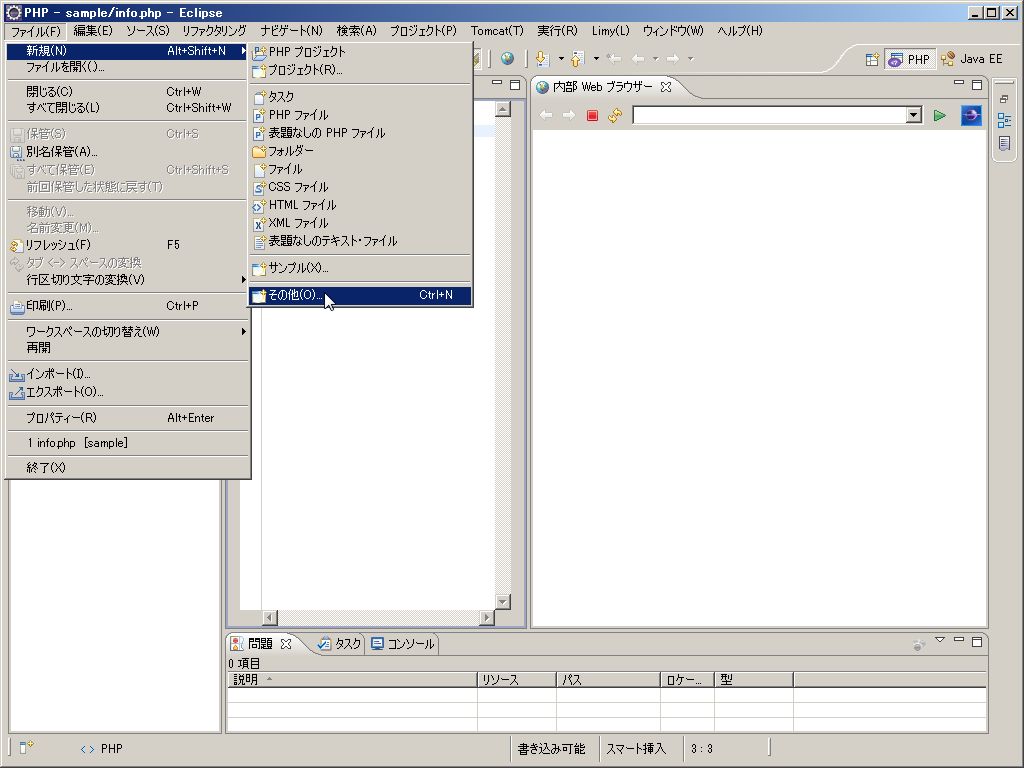Choose 終了(X) to exit Eclipse
The width and height of the screenshot is (1024, 768).
tap(127, 468)
